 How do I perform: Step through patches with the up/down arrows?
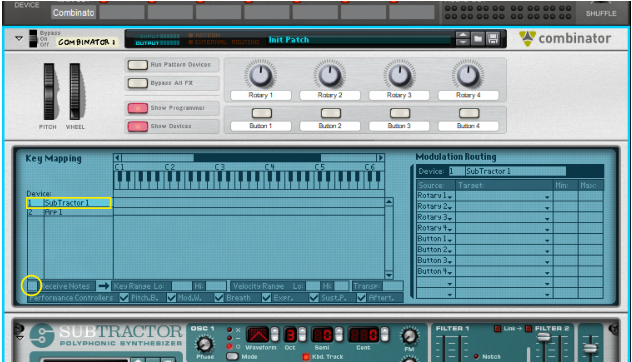pos(463,39)
